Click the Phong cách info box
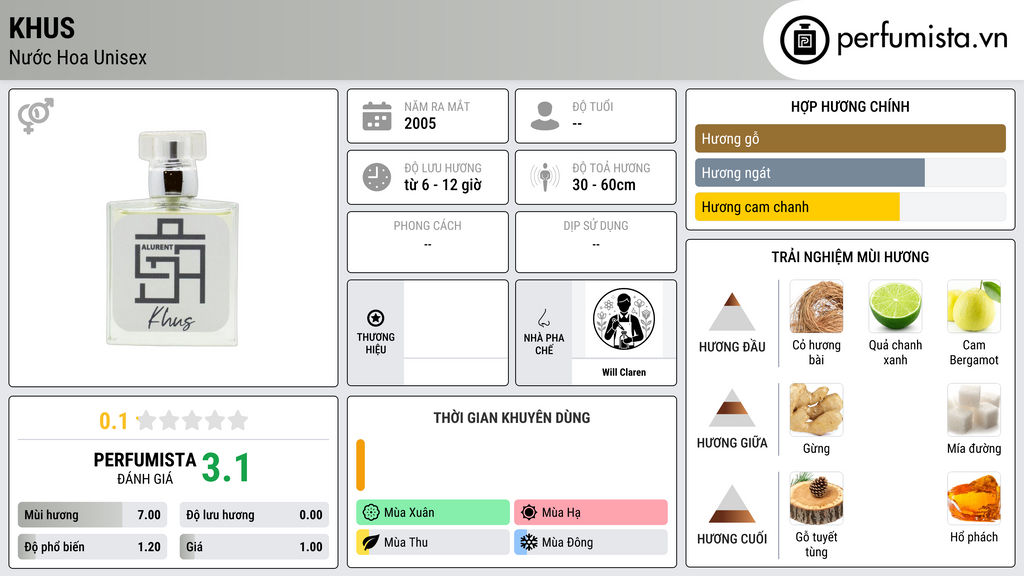This screenshot has width=1024, height=576. [428, 242]
